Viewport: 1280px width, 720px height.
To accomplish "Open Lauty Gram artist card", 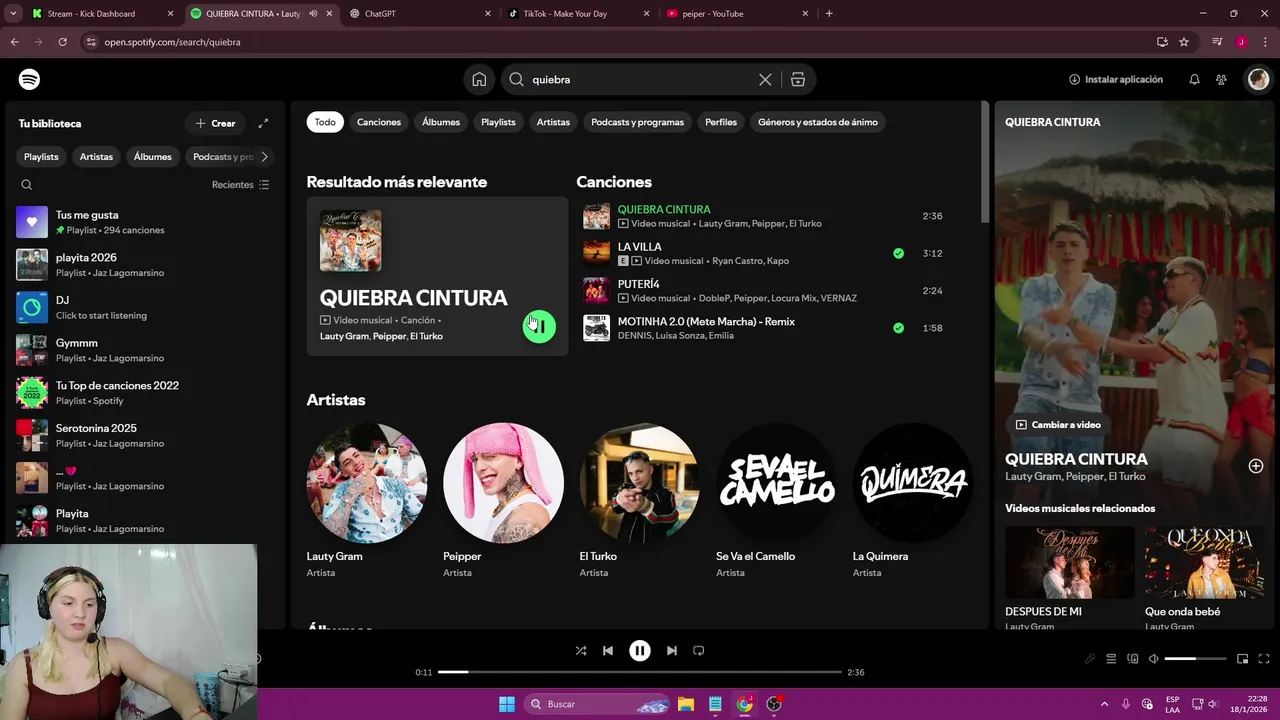I will (x=366, y=499).
